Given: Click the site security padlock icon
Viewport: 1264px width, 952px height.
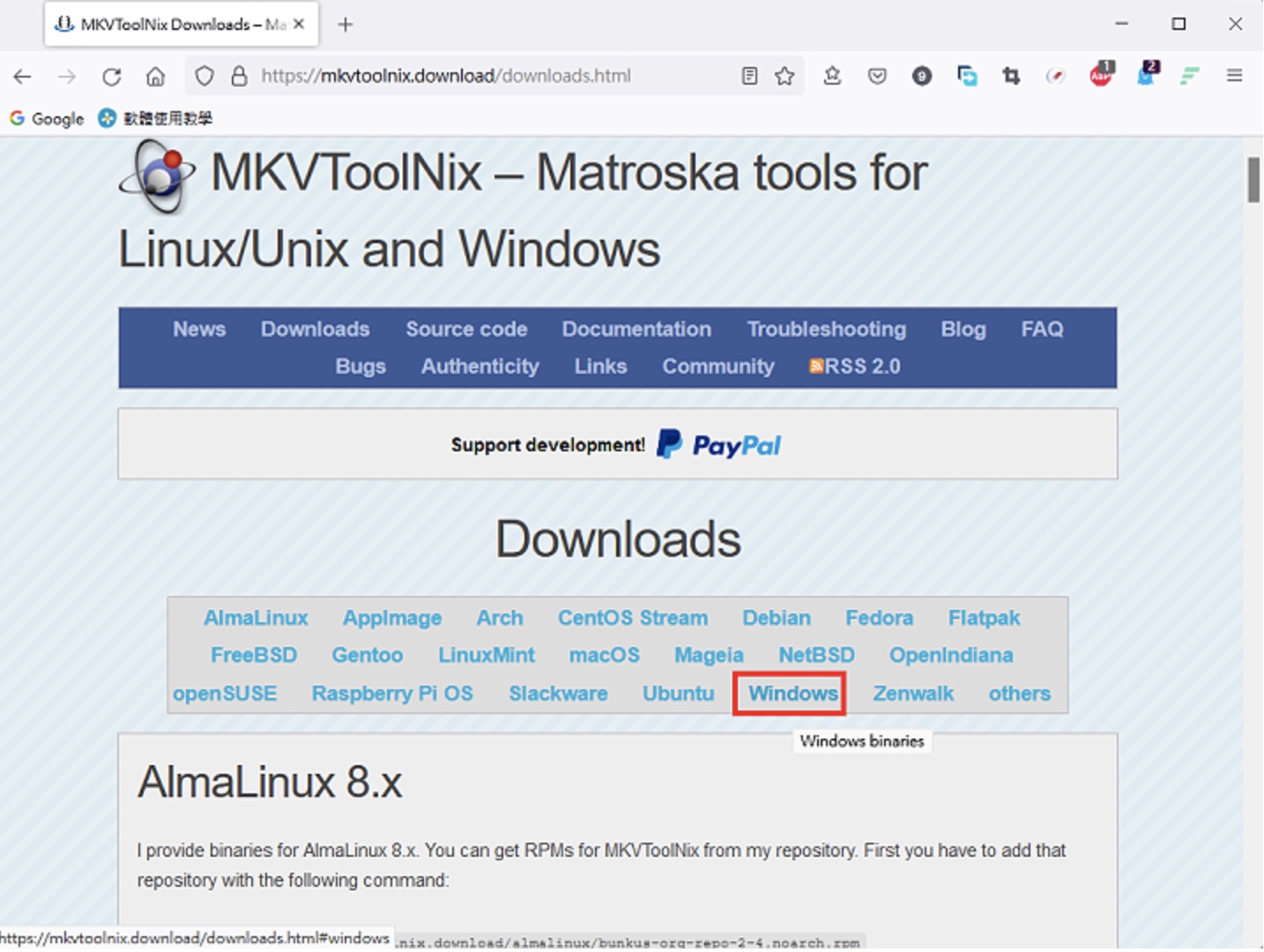Looking at the screenshot, I should click(x=239, y=77).
